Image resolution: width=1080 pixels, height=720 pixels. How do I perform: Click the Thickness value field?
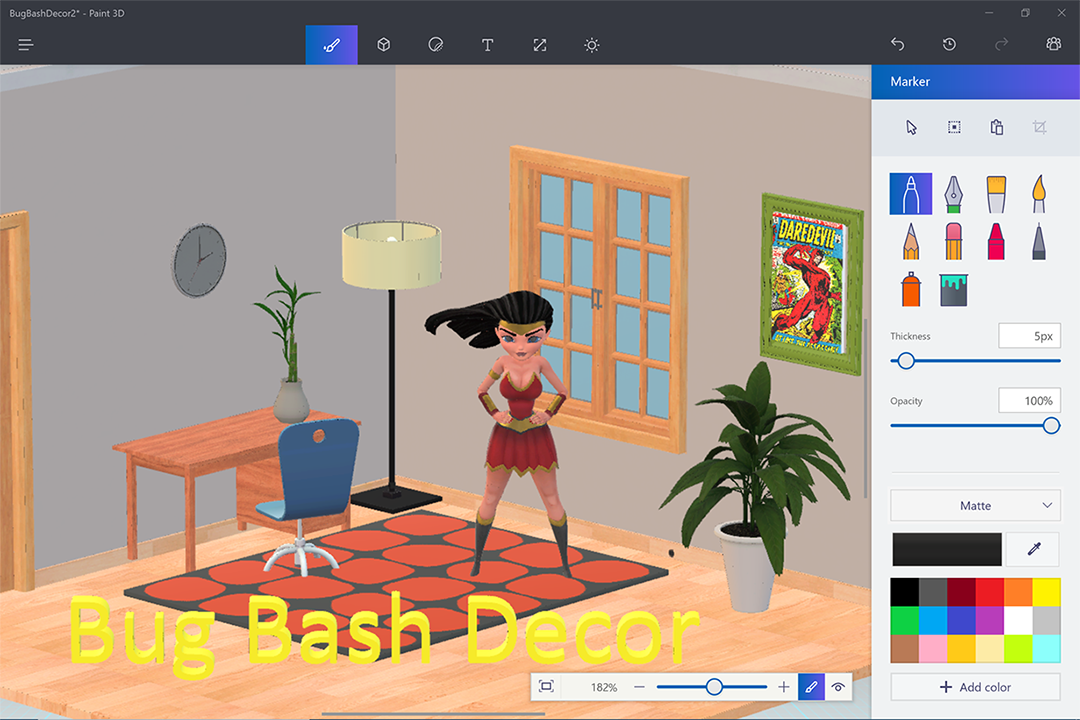click(x=1029, y=336)
